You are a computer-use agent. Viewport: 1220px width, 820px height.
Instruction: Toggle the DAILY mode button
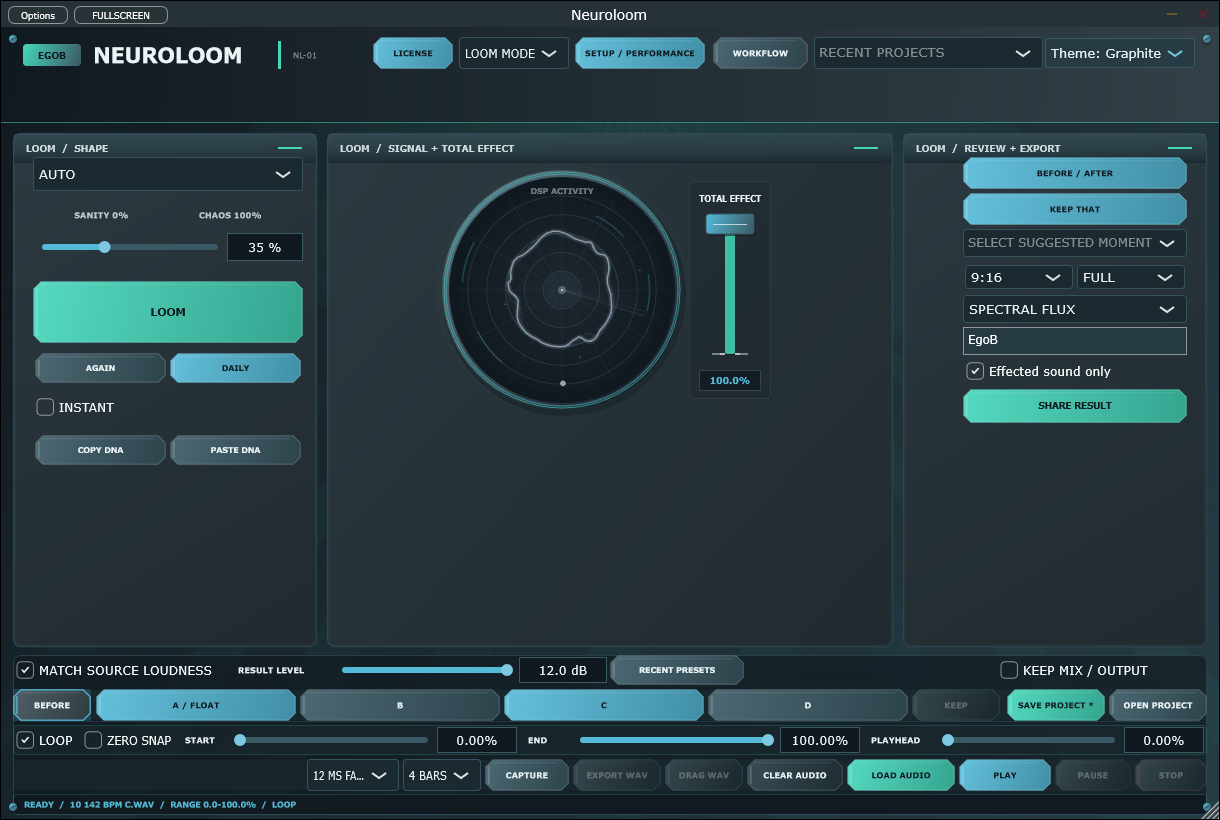(x=235, y=368)
